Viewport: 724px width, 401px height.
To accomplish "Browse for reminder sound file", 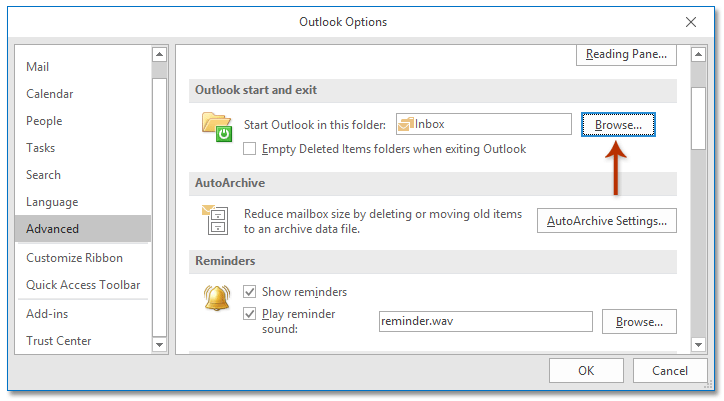I will pyautogui.click(x=639, y=322).
